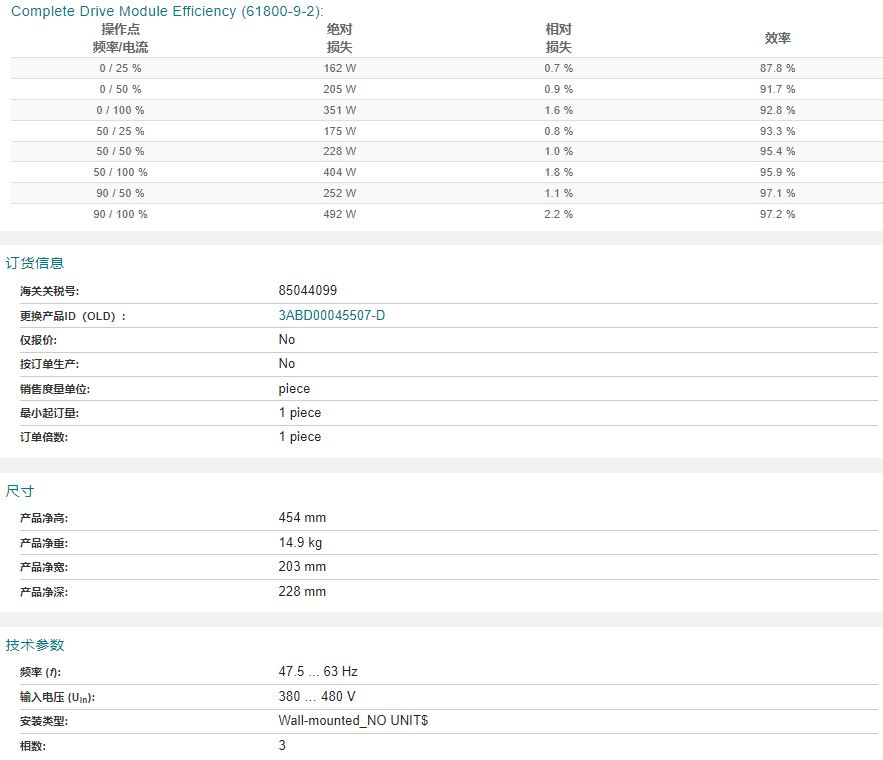Click the 绝对损失 column header

pos(339,38)
